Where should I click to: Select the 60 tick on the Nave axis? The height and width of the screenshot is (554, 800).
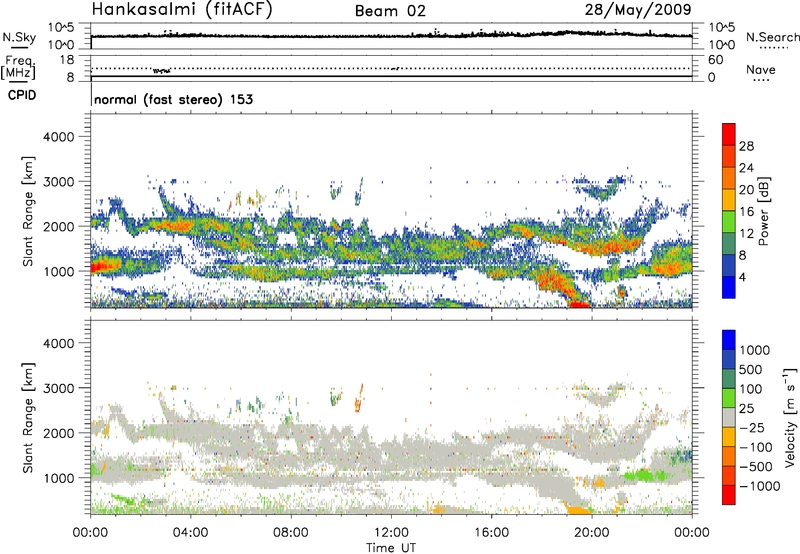[x=715, y=60]
